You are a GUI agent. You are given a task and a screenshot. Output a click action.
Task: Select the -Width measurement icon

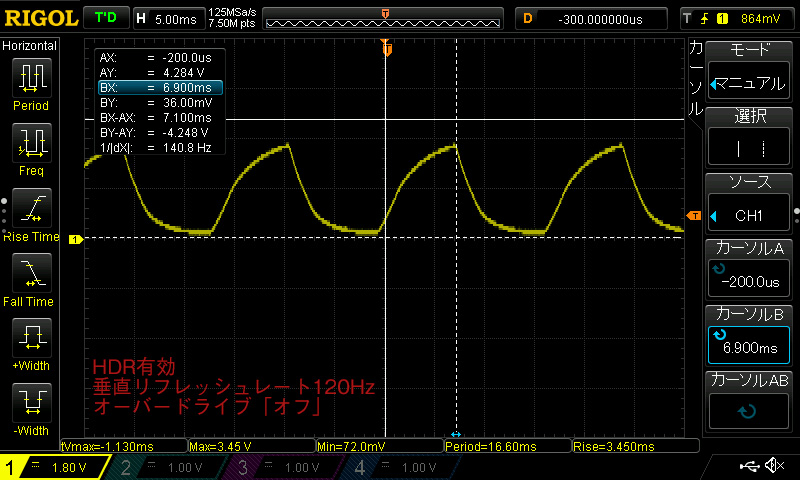point(32,402)
